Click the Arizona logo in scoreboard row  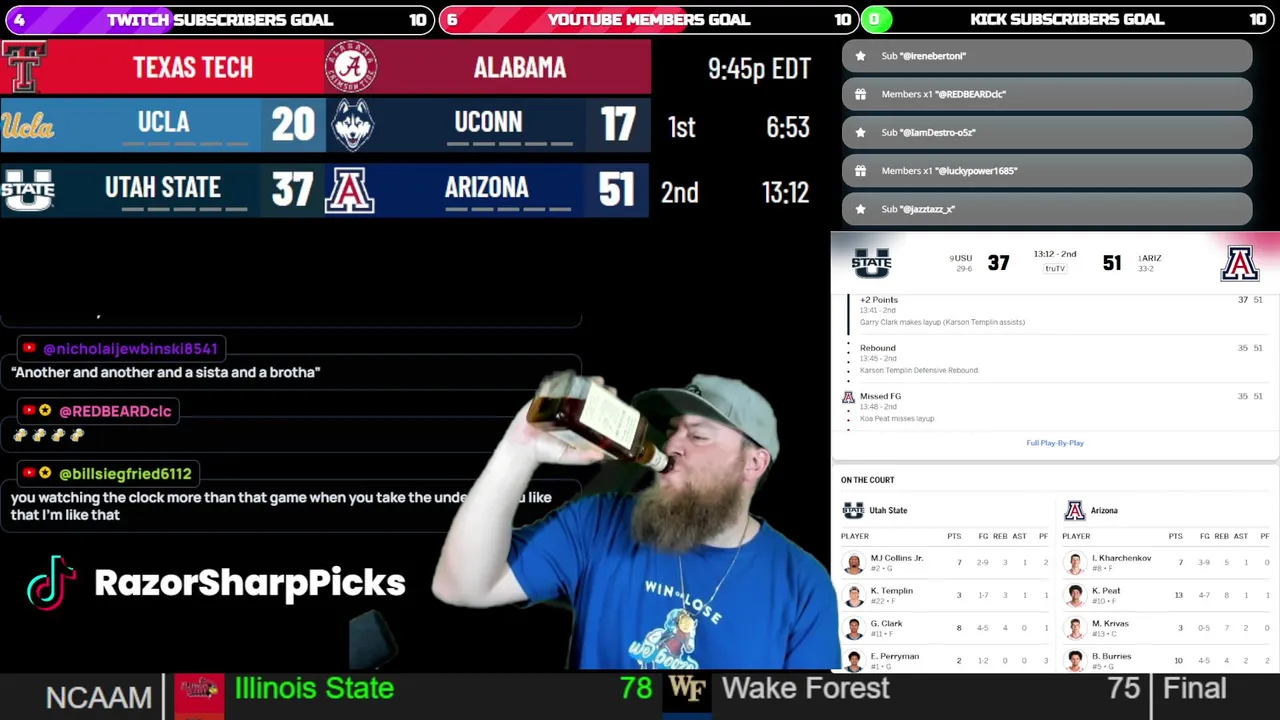tap(349, 190)
